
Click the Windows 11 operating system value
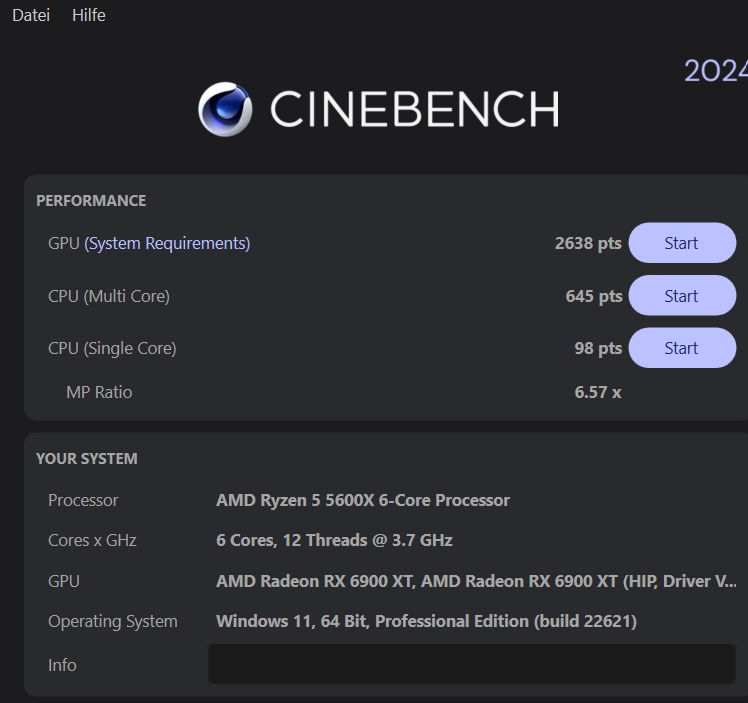426,621
